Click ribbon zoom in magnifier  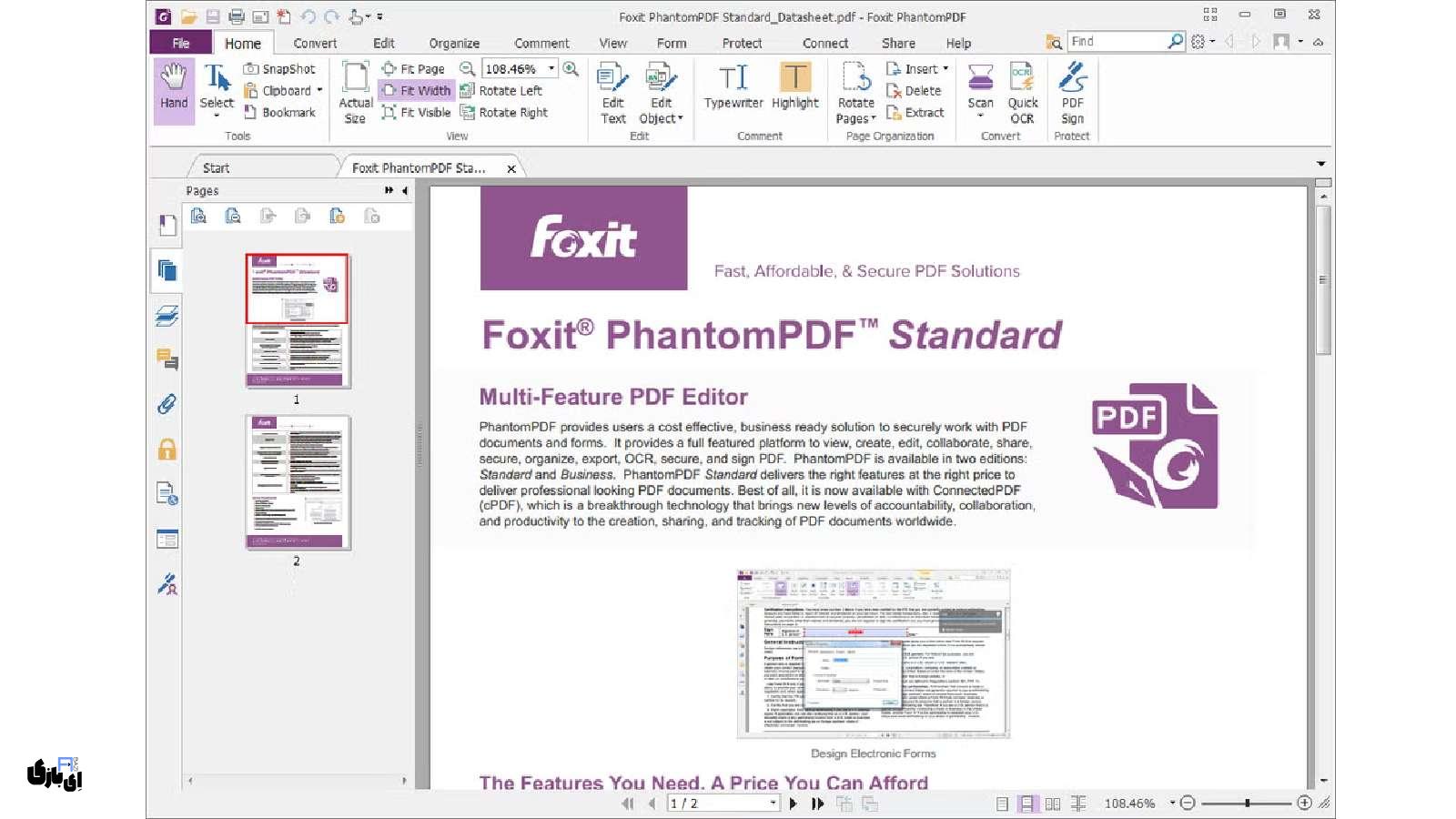[x=571, y=69]
